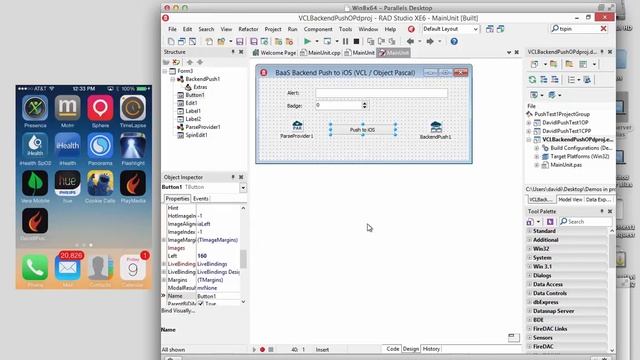Image resolution: width=640 pixels, height=360 pixels.
Task: Switch to the Code view tab
Action: point(393,349)
